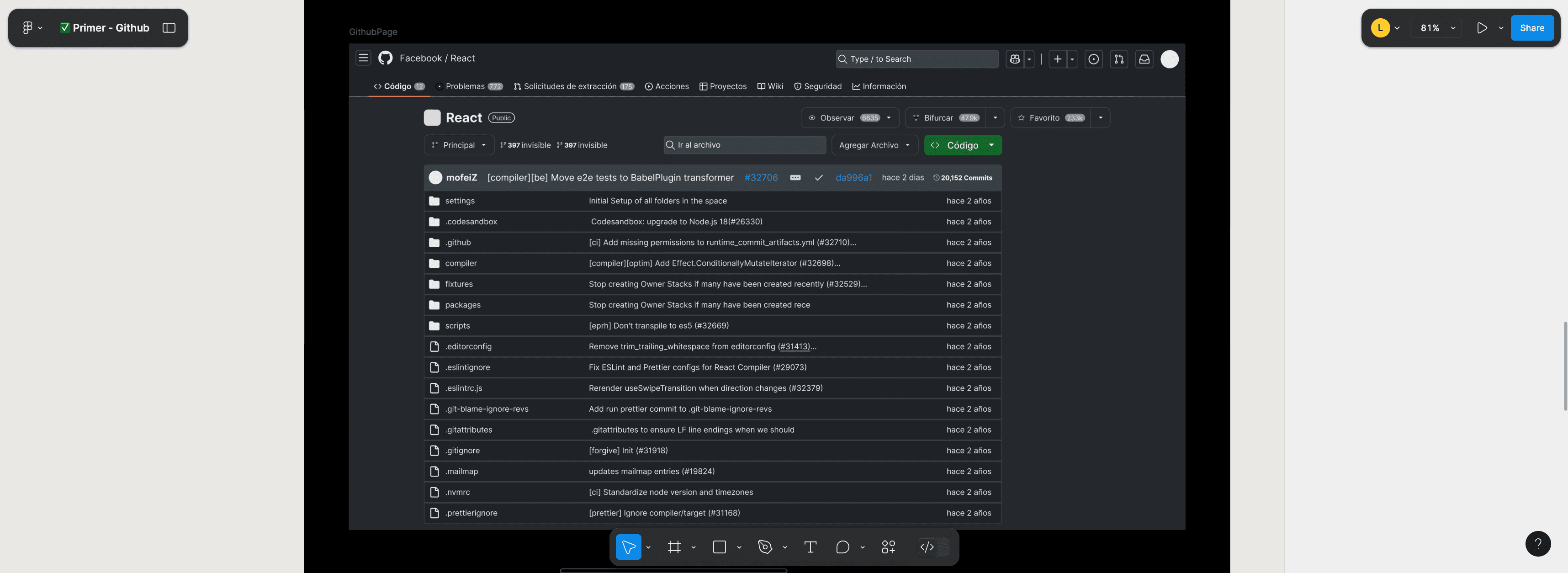Open the issues circle icon in header
This screenshot has height=573, width=1568.
[1094, 59]
